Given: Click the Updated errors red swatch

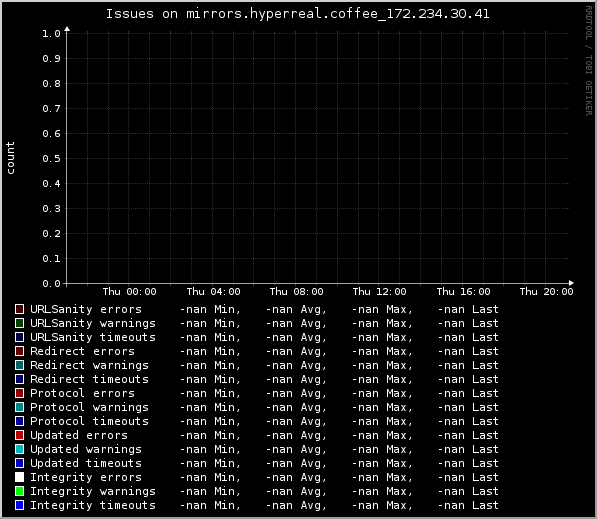Looking at the screenshot, I should coord(19,435).
